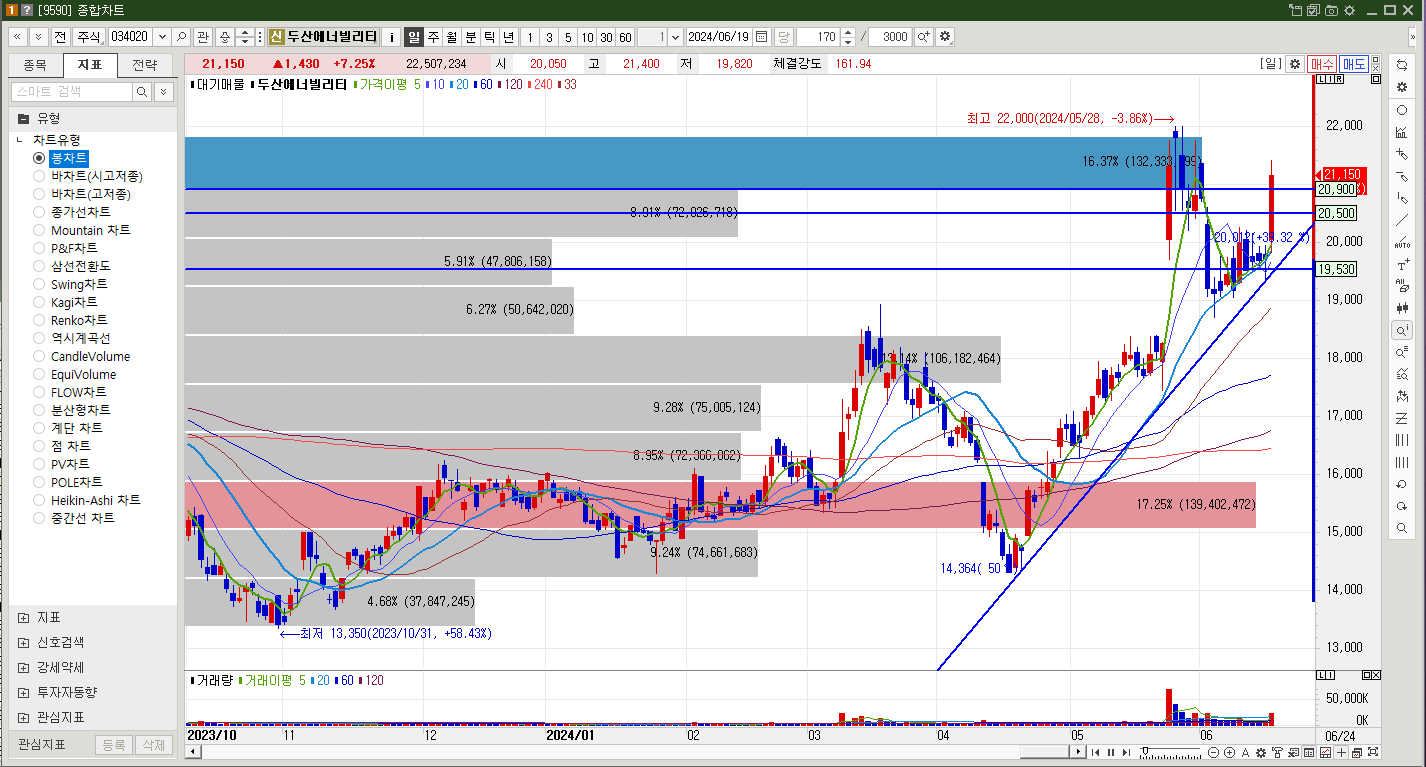
Task: Click the 170 candle count field
Action: [818, 36]
